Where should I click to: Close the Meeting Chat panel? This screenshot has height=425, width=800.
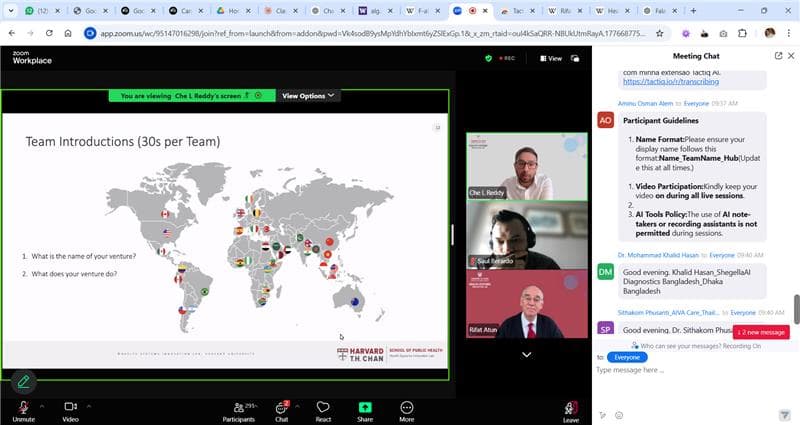tap(791, 56)
